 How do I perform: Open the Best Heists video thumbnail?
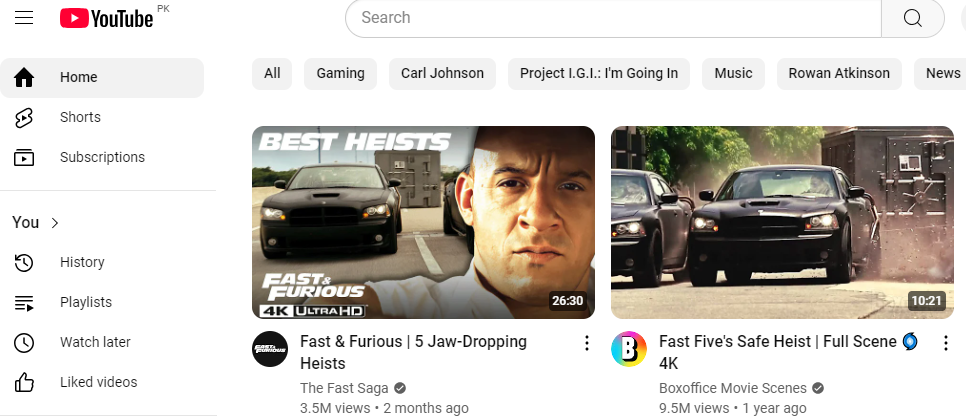(423, 222)
